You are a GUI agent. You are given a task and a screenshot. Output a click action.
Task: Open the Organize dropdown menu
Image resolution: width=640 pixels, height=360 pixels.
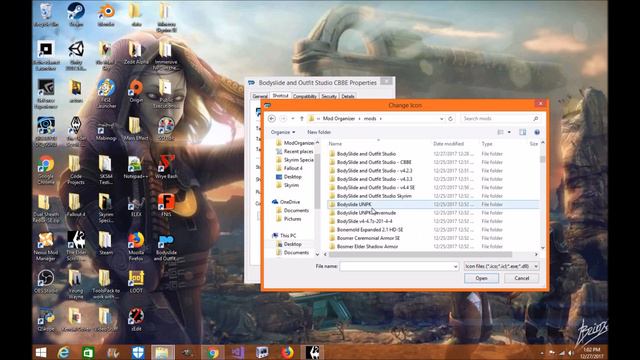pos(282,132)
